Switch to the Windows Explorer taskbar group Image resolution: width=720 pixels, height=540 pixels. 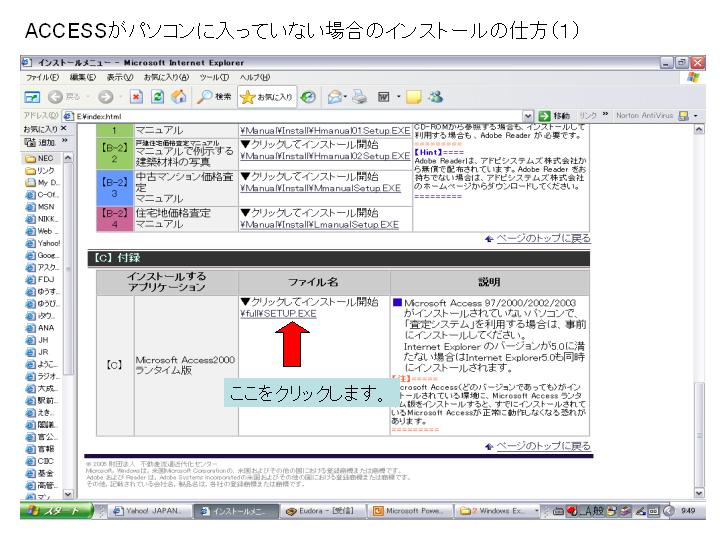point(498,511)
